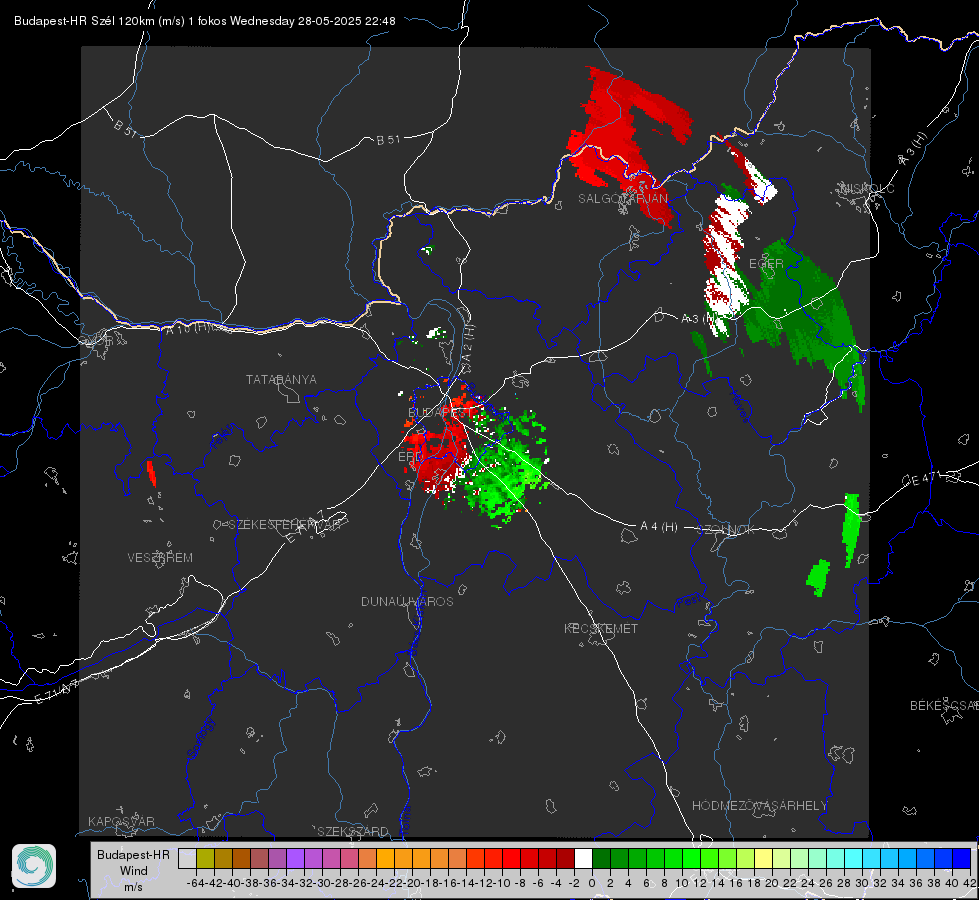
Task: Select the dark red swatch between -4 and -2
Action: pyautogui.click(x=565, y=858)
